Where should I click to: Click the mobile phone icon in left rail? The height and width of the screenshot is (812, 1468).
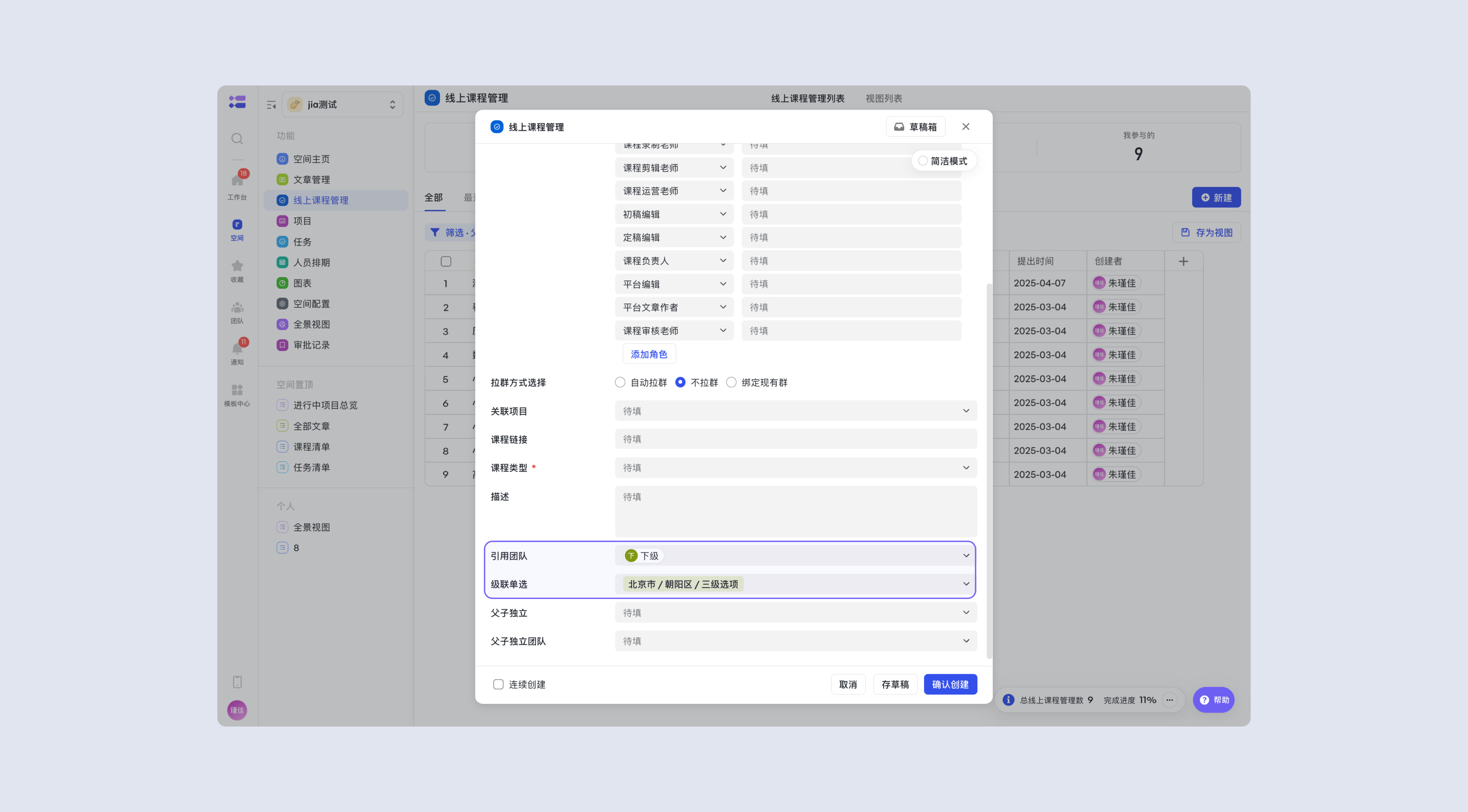pyautogui.click(x=237, y=682)
